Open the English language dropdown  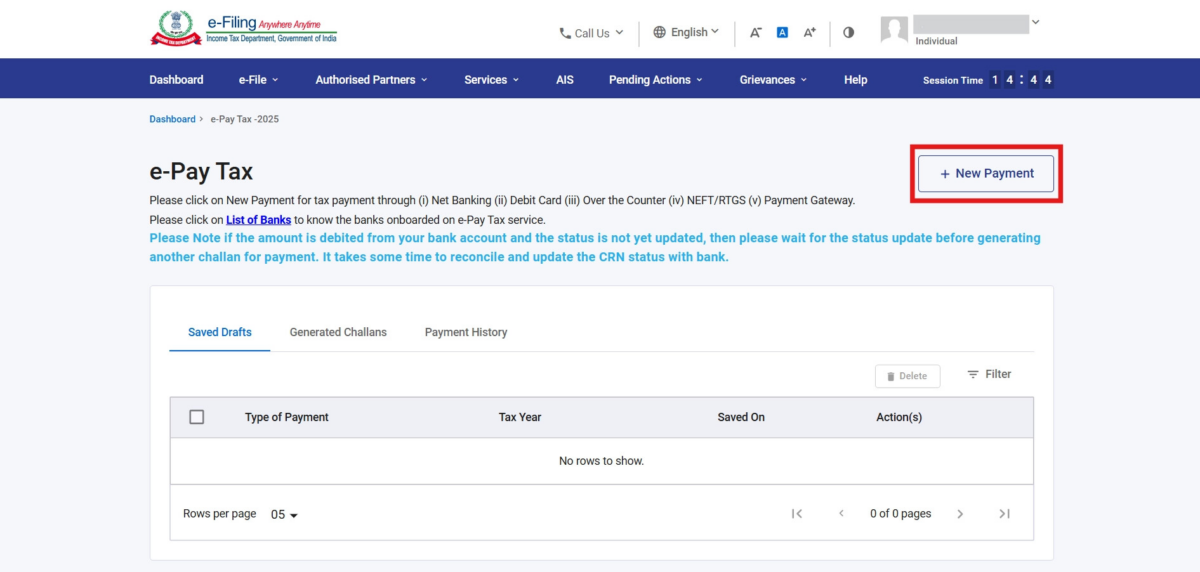tap(686, 32)
